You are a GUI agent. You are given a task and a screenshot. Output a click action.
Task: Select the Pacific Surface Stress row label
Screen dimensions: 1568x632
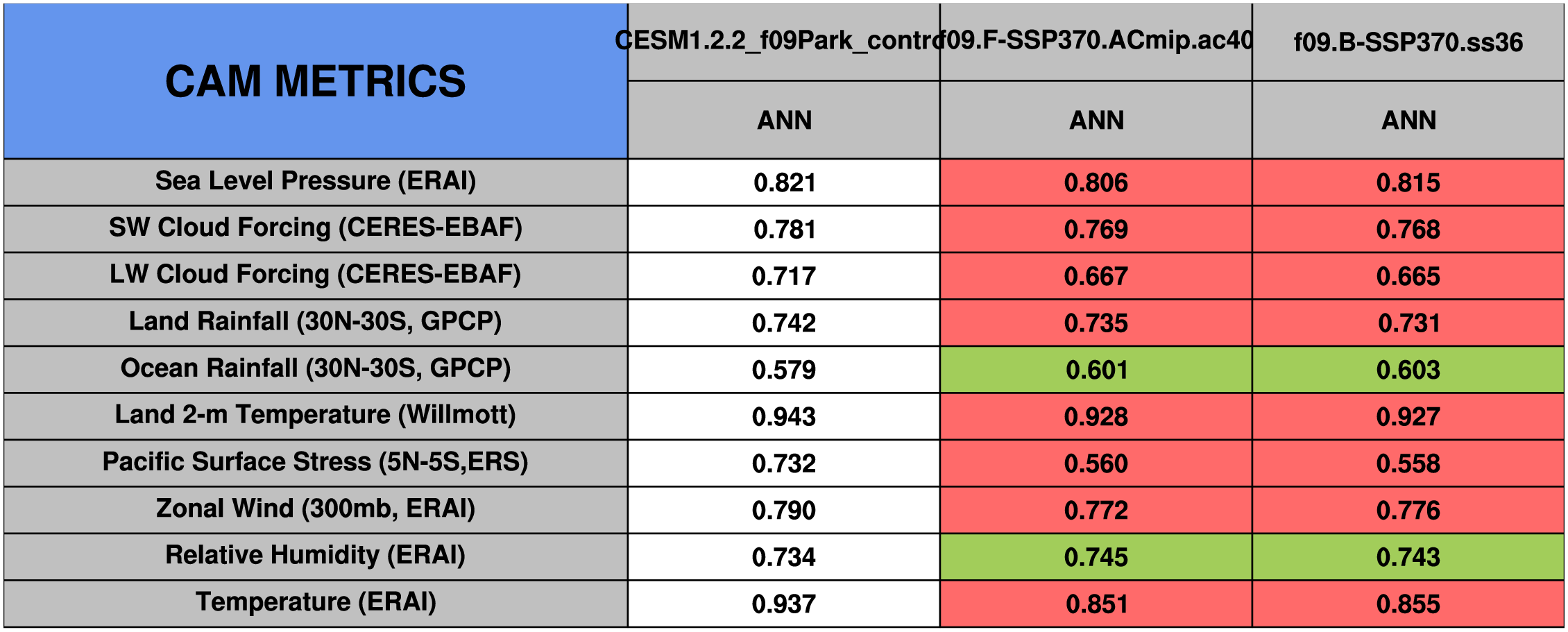point(316,462)
